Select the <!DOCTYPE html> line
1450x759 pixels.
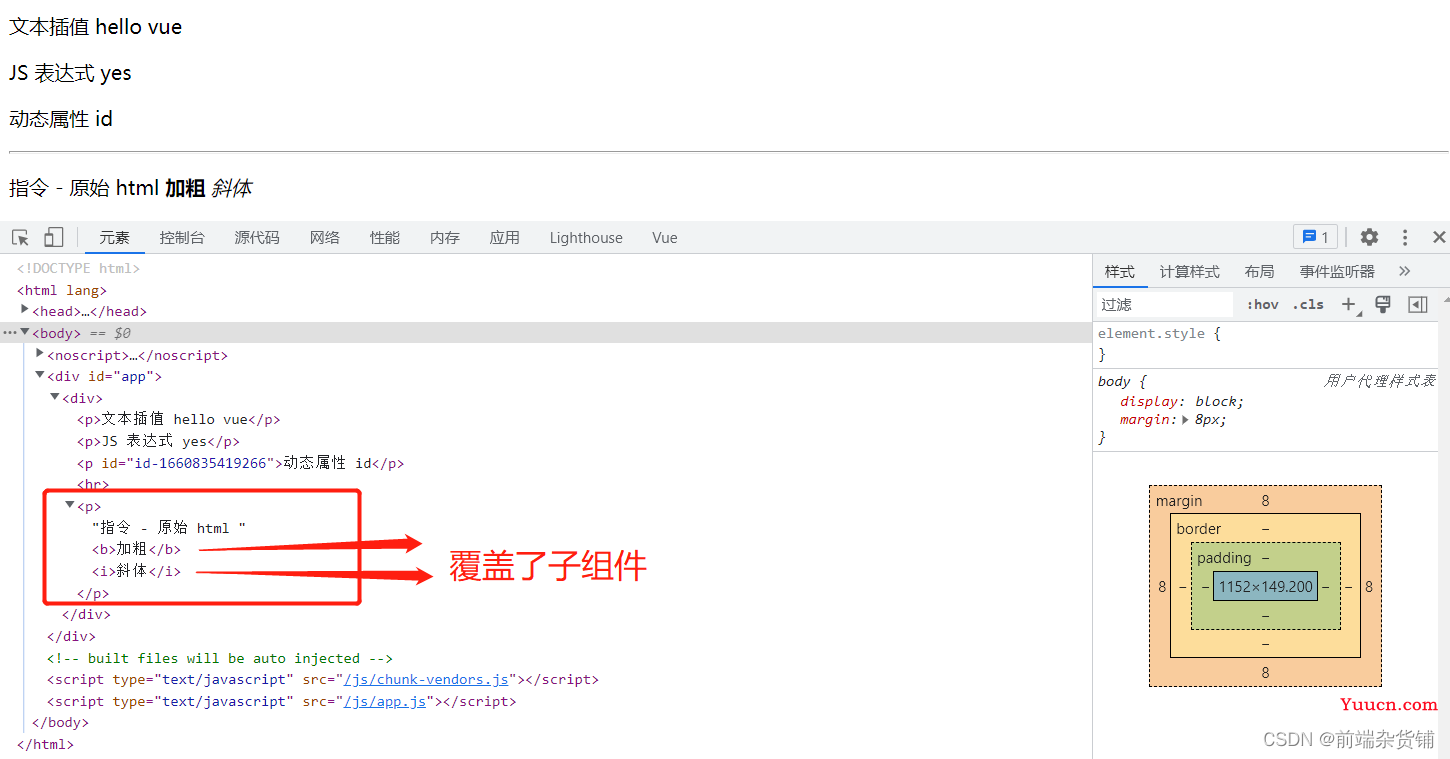coord(78,268)
